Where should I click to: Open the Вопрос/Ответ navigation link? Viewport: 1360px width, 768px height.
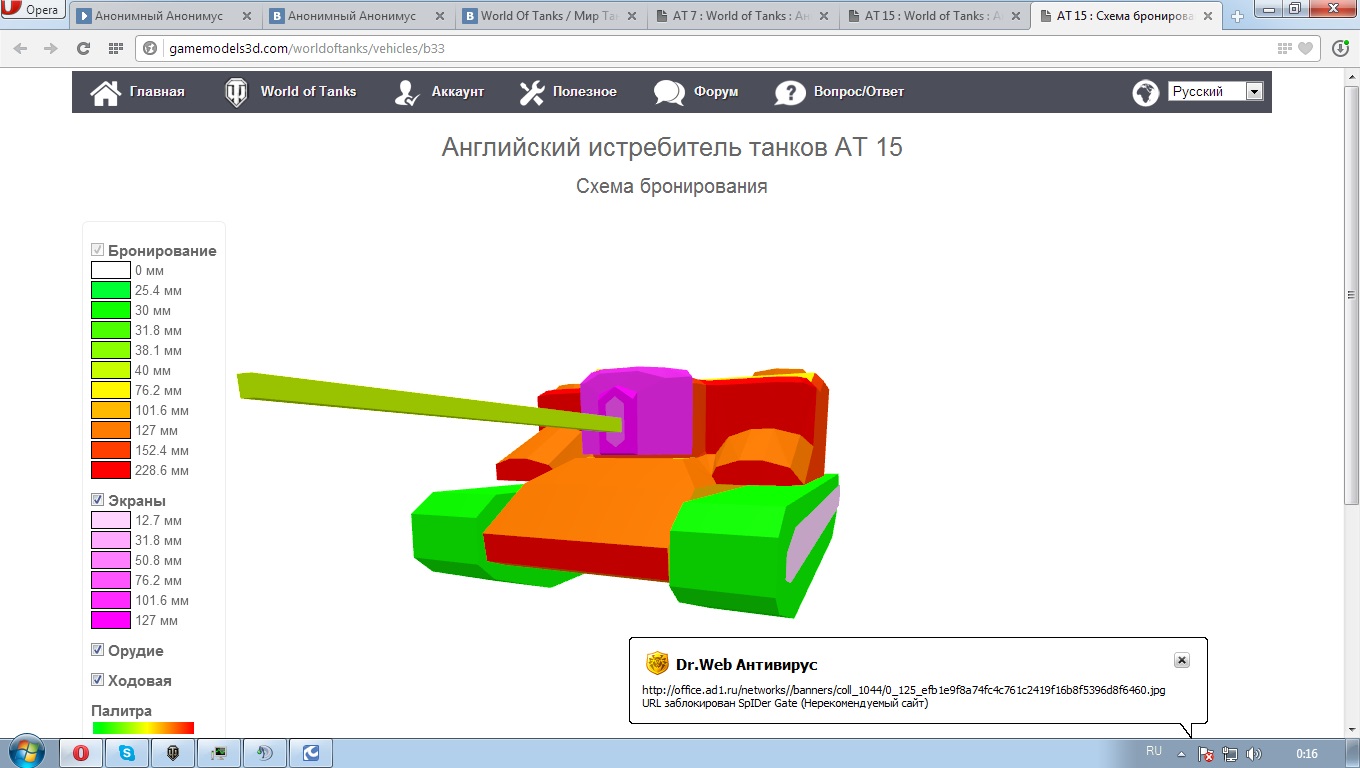coord(859,91)
